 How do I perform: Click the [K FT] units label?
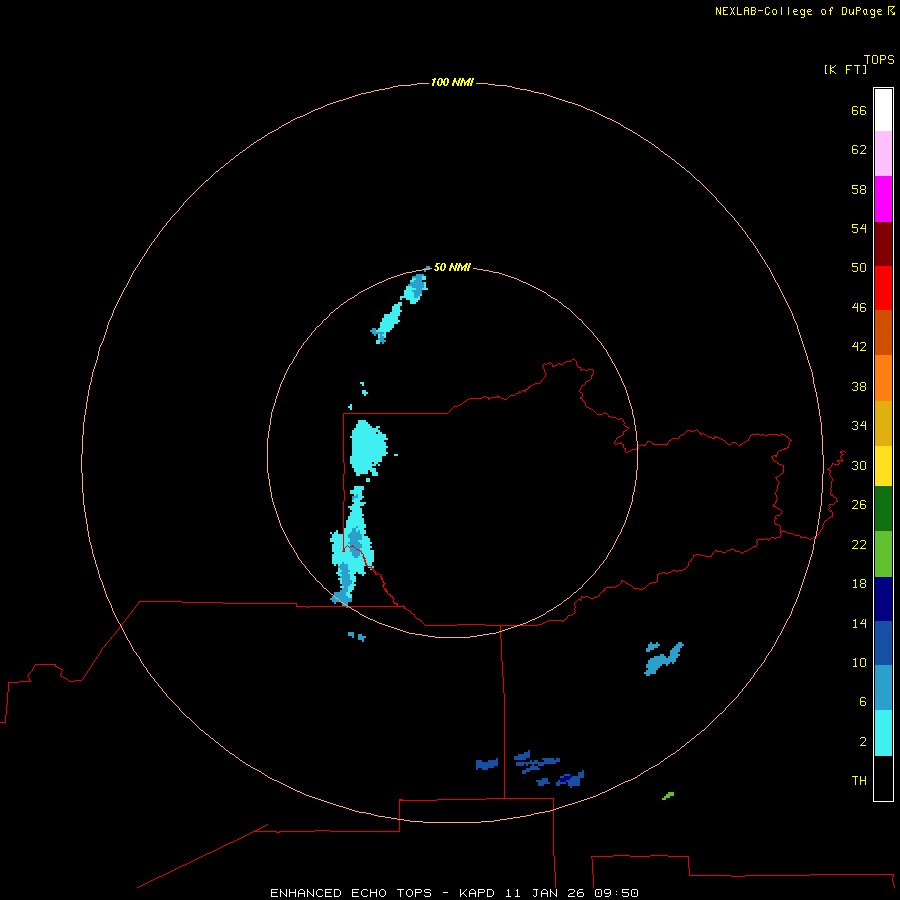[x=845, y=69]
